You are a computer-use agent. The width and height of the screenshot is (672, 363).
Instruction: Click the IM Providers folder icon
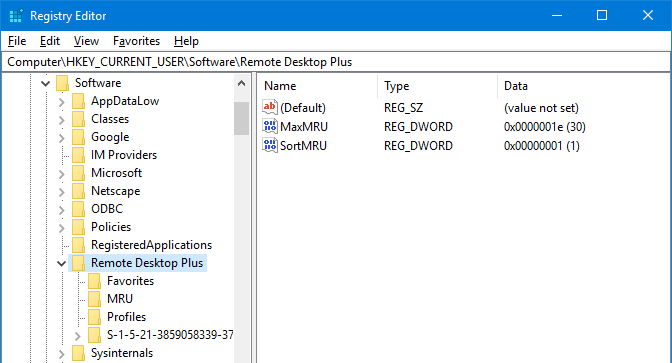[78, 155]
